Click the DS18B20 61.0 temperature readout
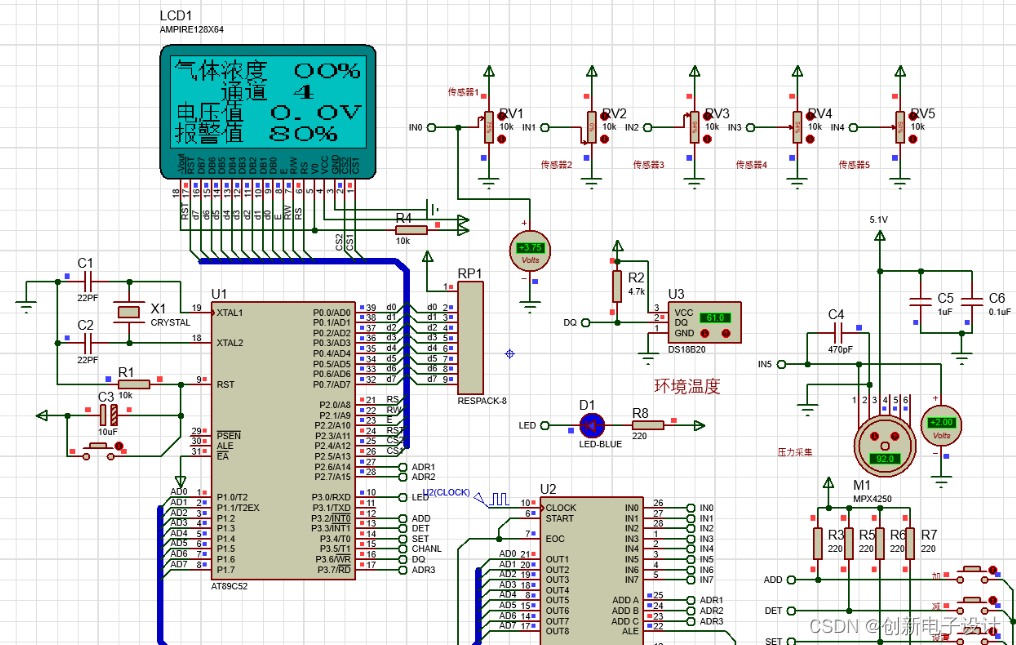Viewport: 1016px width, 645px height. click(715, 318)
